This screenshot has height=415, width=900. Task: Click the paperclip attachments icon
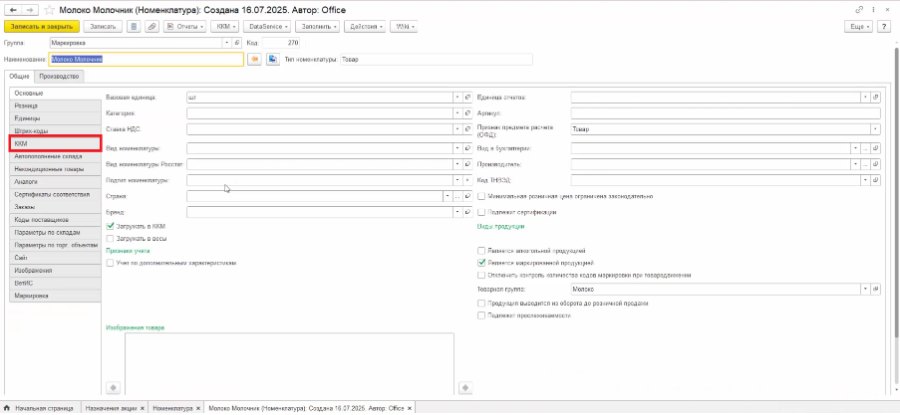[152, 26]
